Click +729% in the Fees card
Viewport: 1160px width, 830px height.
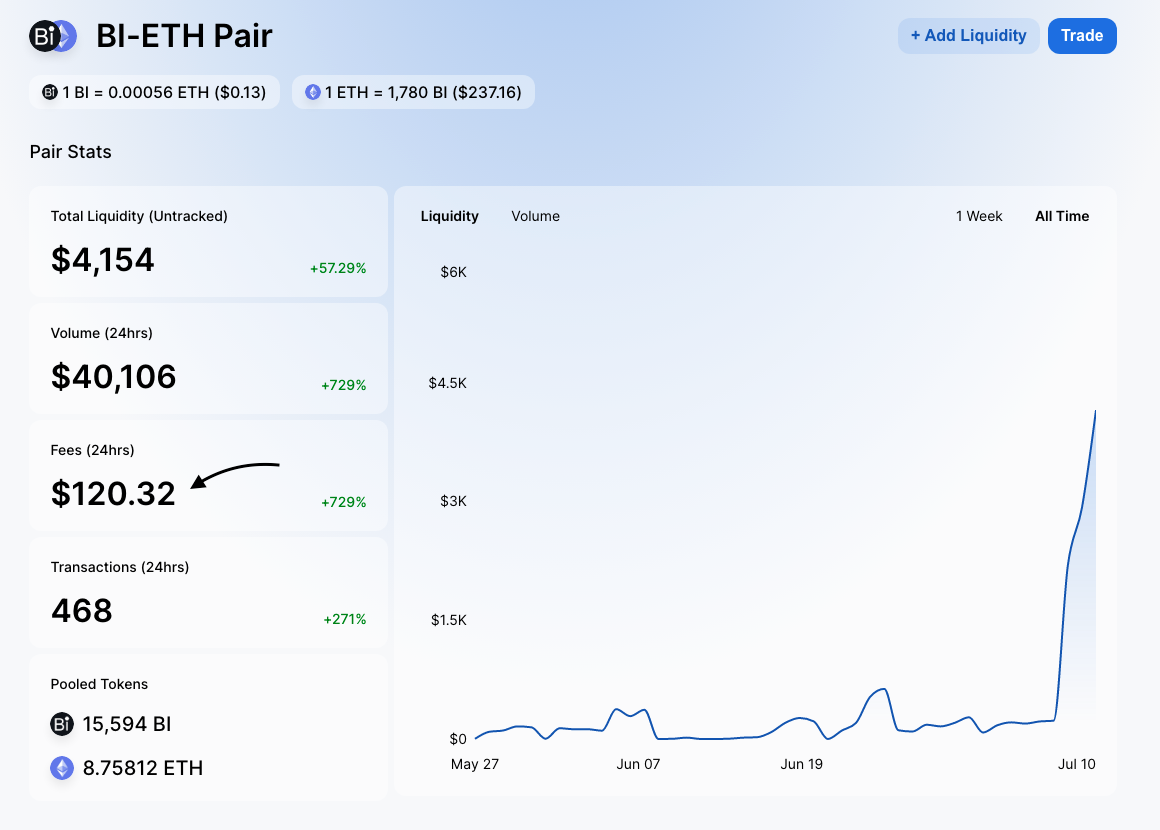(x=344, y=502)
